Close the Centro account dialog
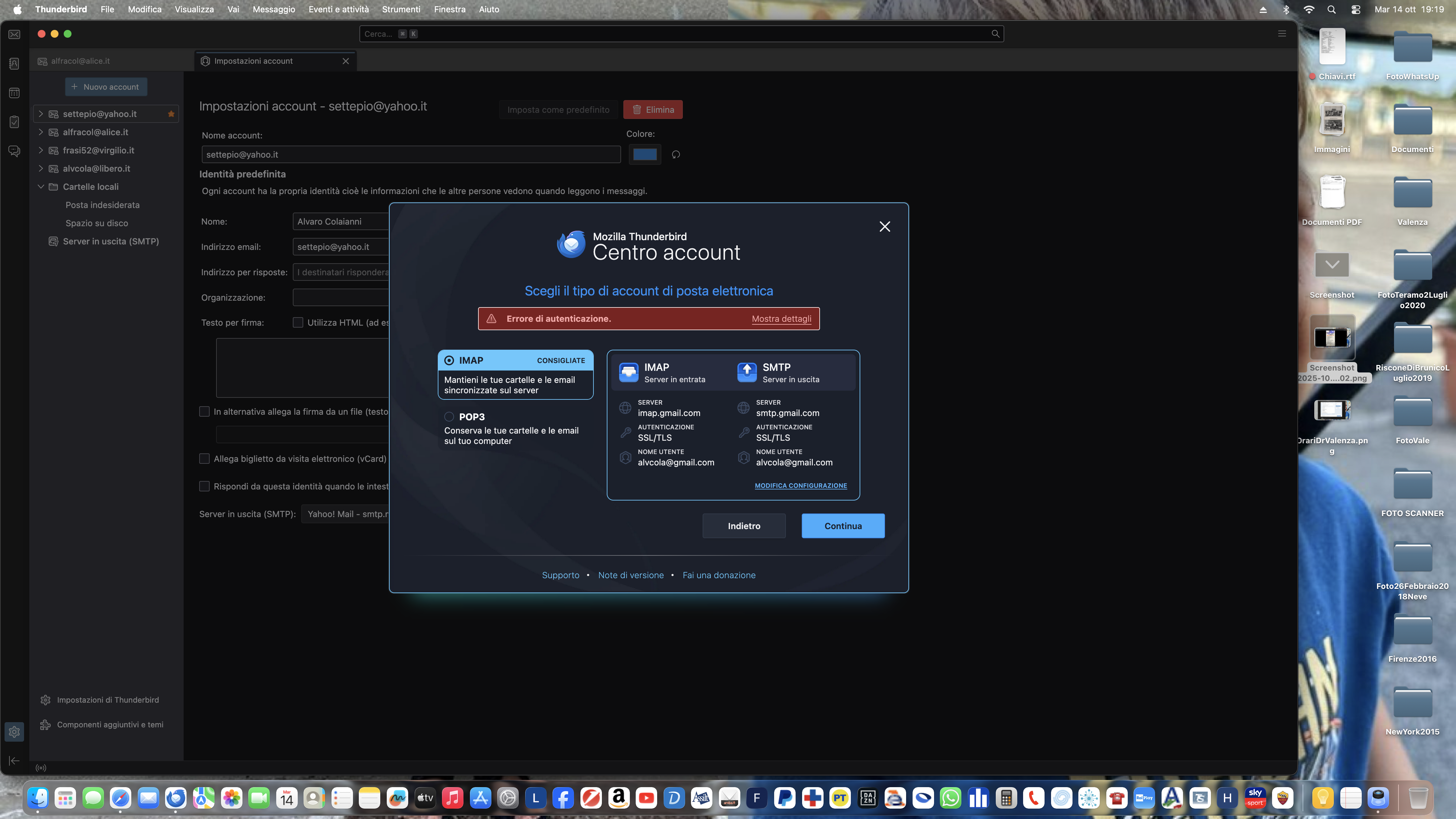Image resolution: width=1456 pixels, height=819 pixels. [885, 227]
